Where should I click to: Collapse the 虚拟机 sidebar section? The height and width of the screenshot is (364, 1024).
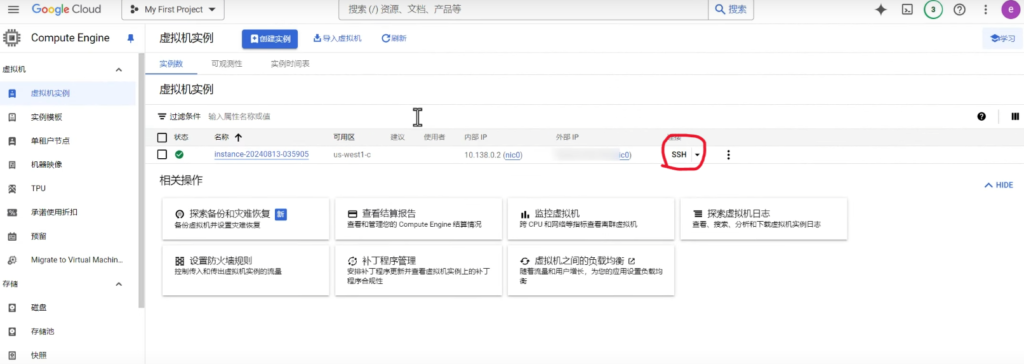tap(119, 69)
